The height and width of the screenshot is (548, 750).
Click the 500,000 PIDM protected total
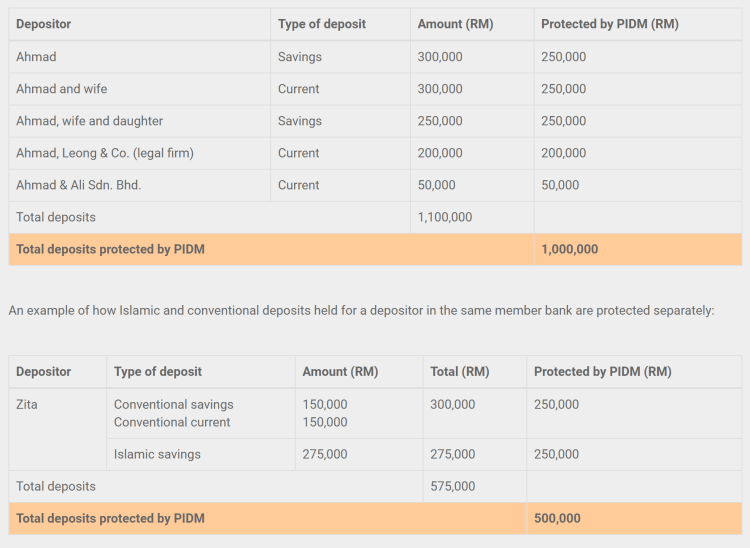pyautogui.click(x=557, y=518)
